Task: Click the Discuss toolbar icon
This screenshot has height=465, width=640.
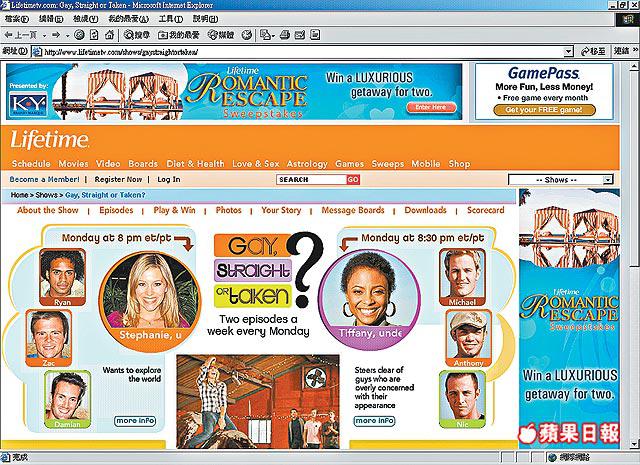Action: [315, 35]
